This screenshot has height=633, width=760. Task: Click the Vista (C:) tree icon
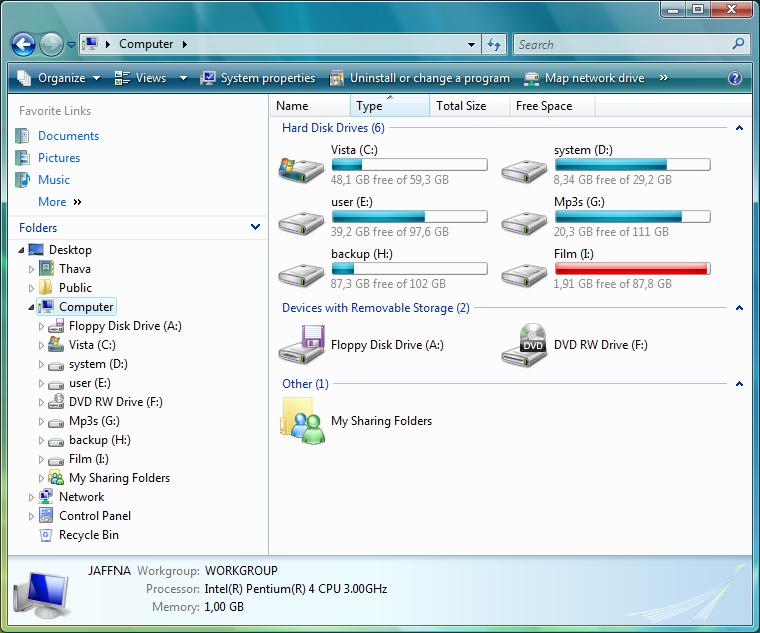[x=56, y=345]
